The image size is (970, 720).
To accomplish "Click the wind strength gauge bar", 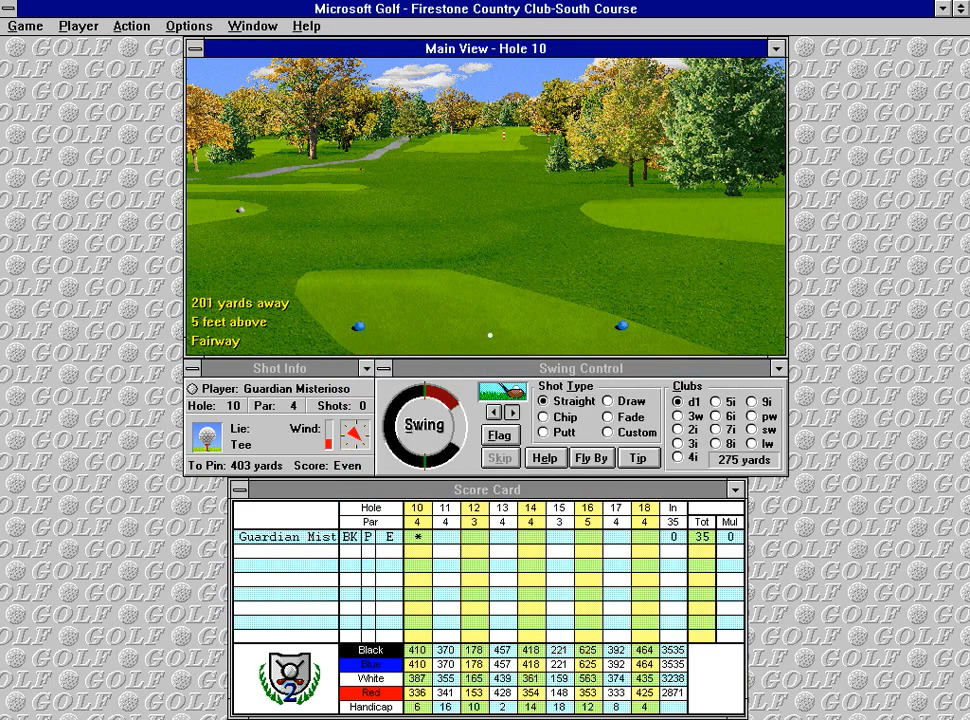I will tap(331, 434).
